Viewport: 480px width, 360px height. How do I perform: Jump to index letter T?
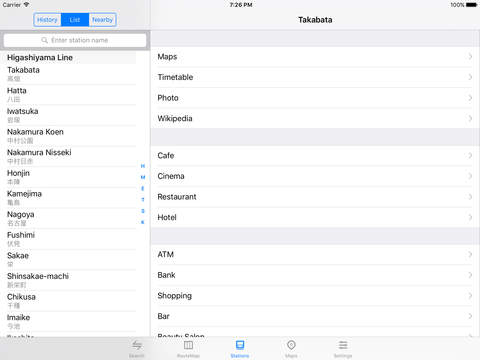click(143, 200)
